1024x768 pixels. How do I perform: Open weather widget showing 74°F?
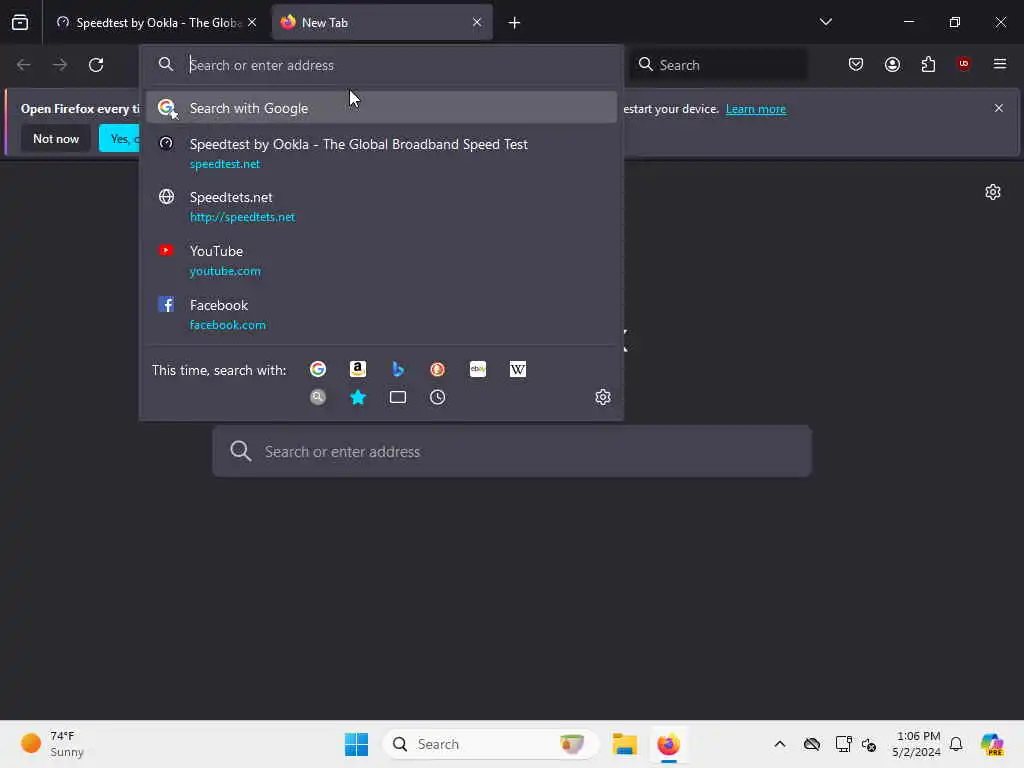[x=52, y=744]
